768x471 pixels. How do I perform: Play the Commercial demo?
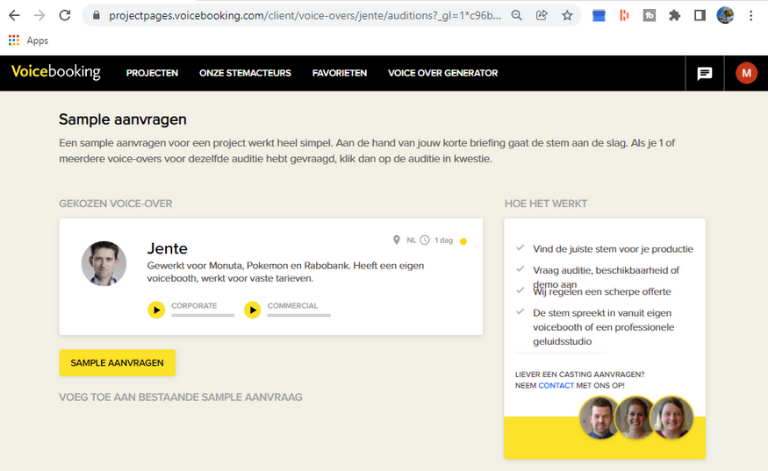click(252, 310)
